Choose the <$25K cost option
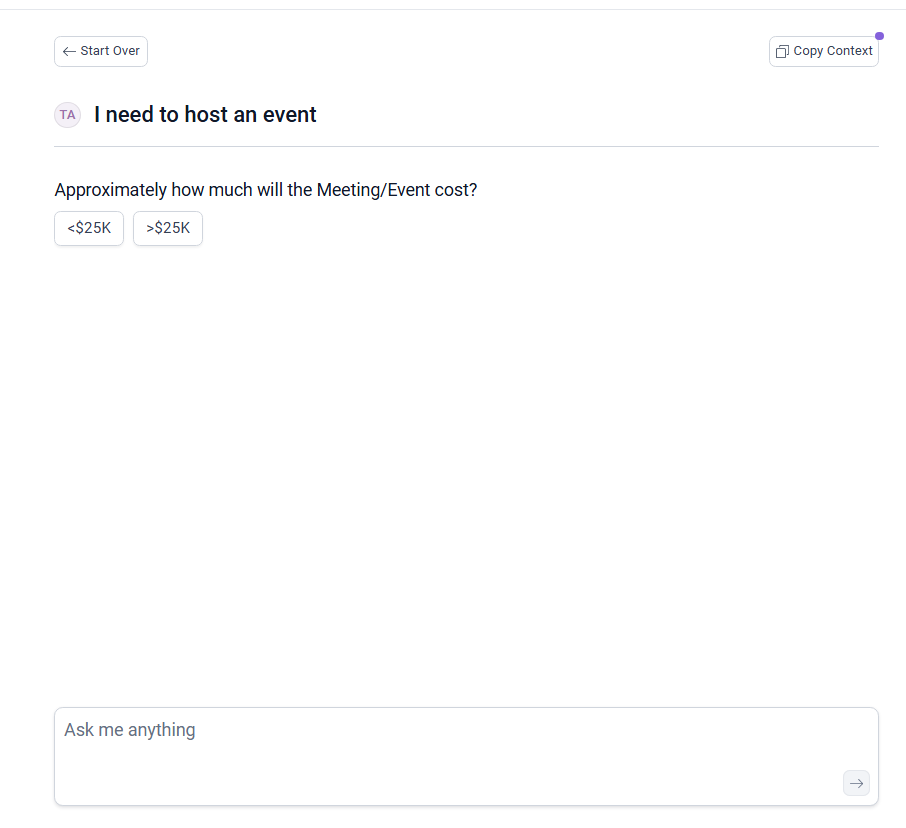Viewport: 906px width, 828px height. point(89,228)
